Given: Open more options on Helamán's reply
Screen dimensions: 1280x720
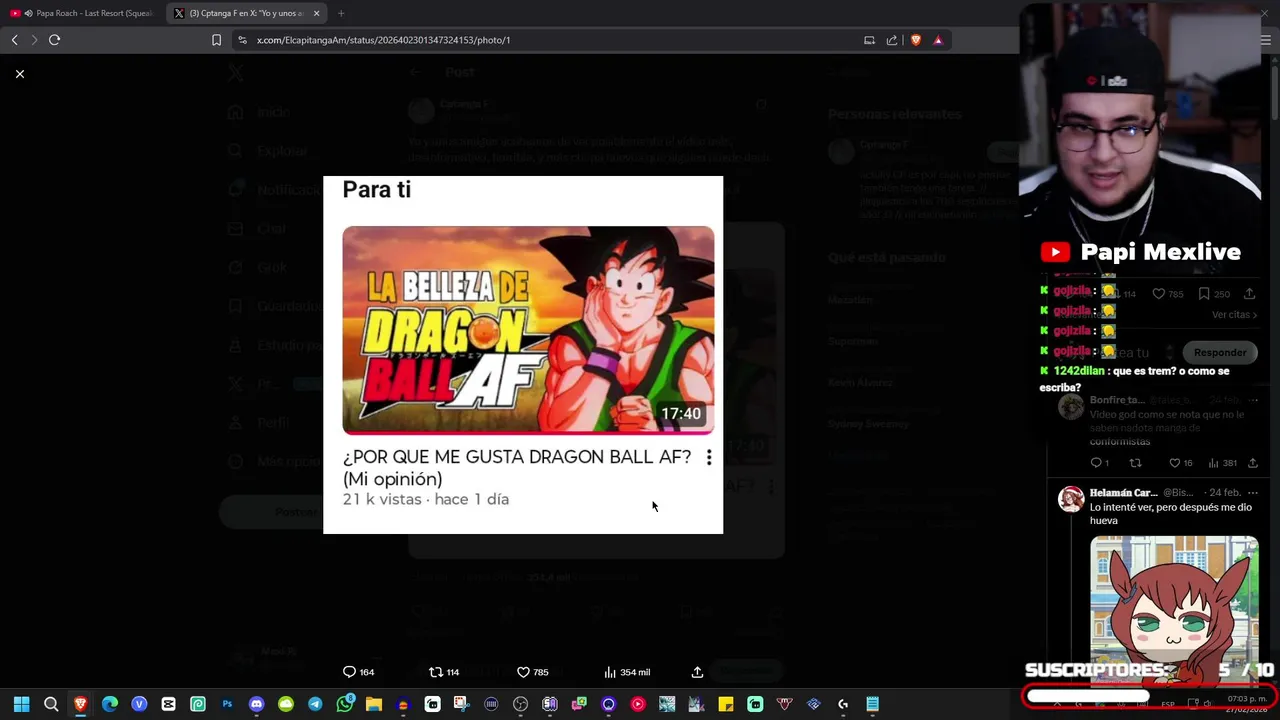Looking at the screenshot, I should [x=1253, y=493].
